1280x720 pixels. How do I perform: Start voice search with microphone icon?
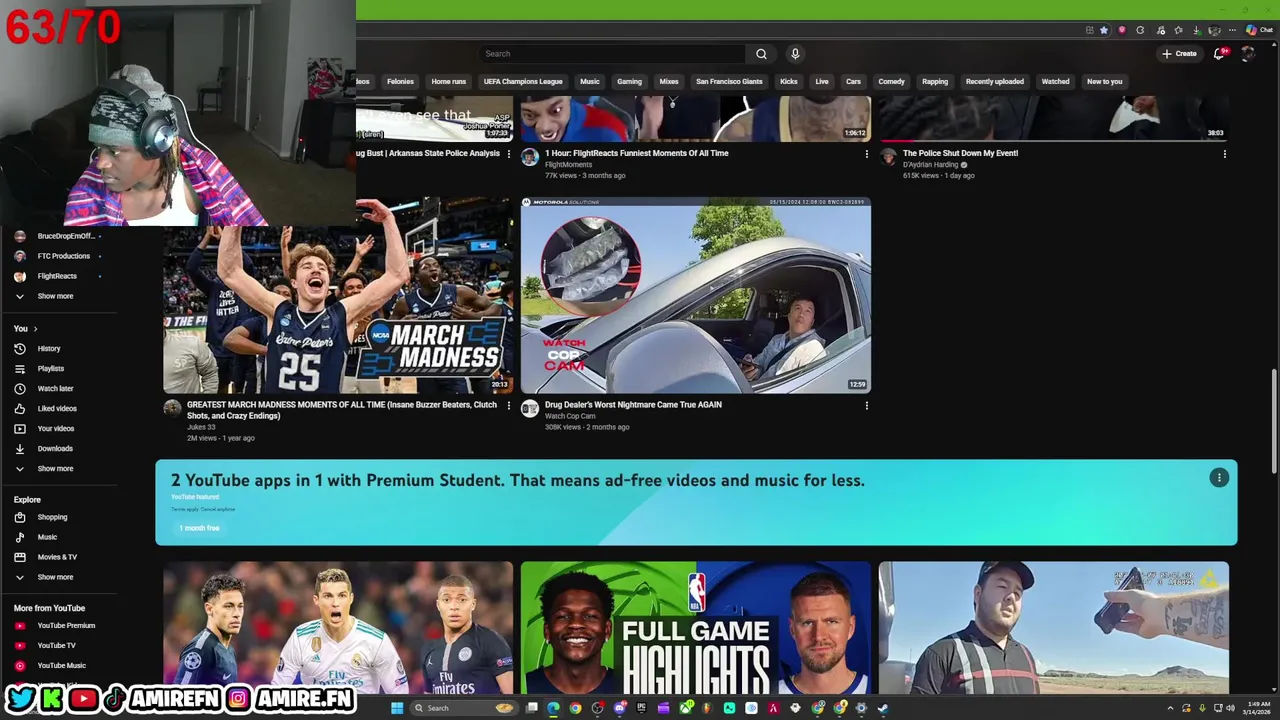coord(795,54)
